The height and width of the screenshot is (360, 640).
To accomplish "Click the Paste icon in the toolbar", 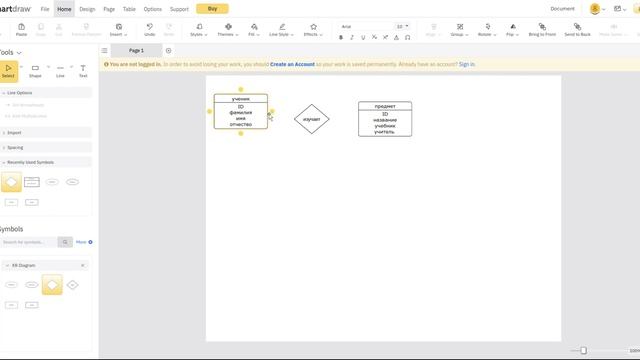I will pyautogui.click(x=21, y=27).
